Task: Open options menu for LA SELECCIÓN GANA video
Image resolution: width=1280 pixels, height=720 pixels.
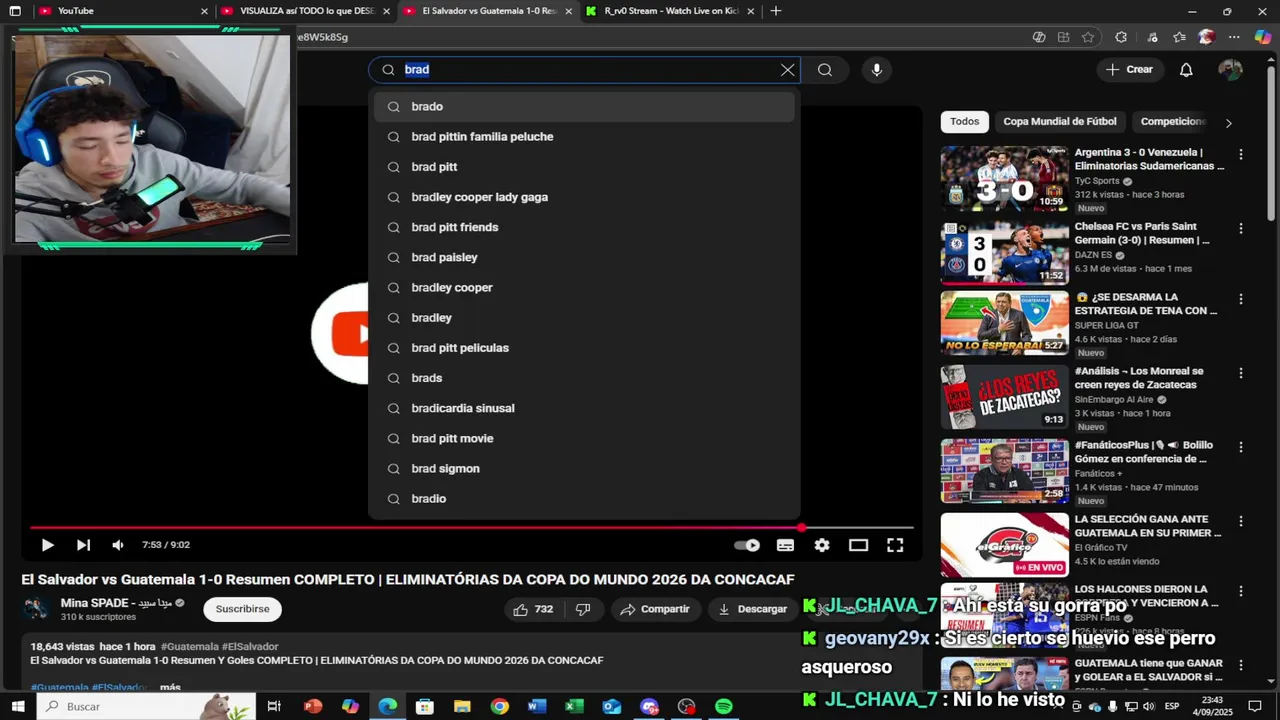Action: (x=1241, y=521)
